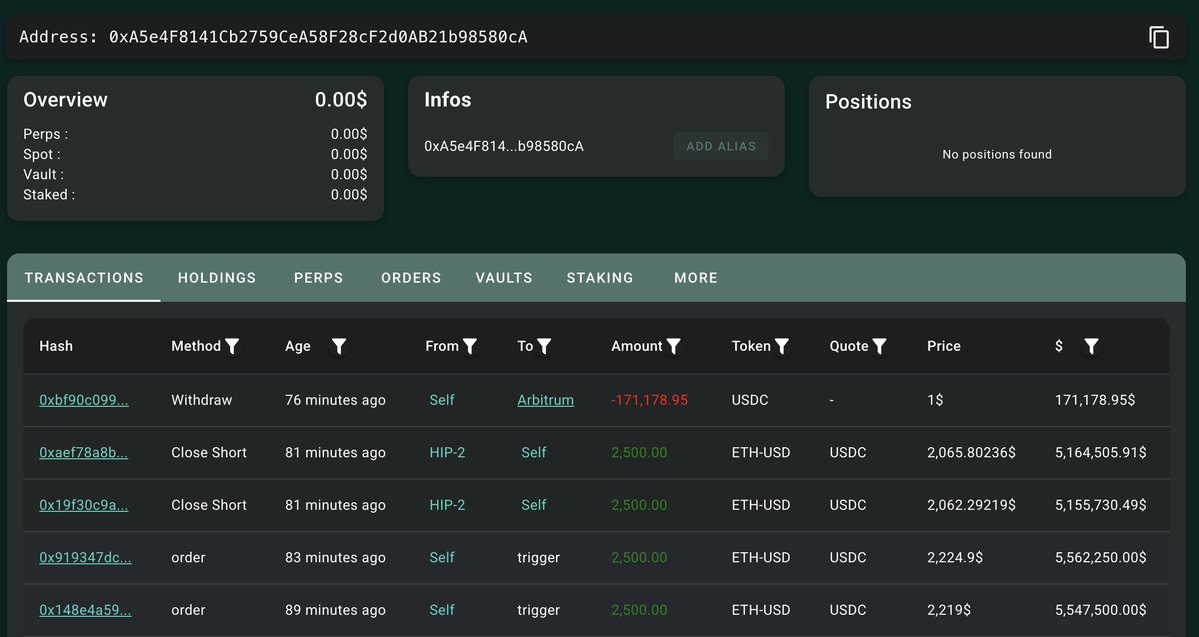The height and width of the screenshot is (637, 1199).
Task: Open the Staking tab
Action: tap(600, 278)
